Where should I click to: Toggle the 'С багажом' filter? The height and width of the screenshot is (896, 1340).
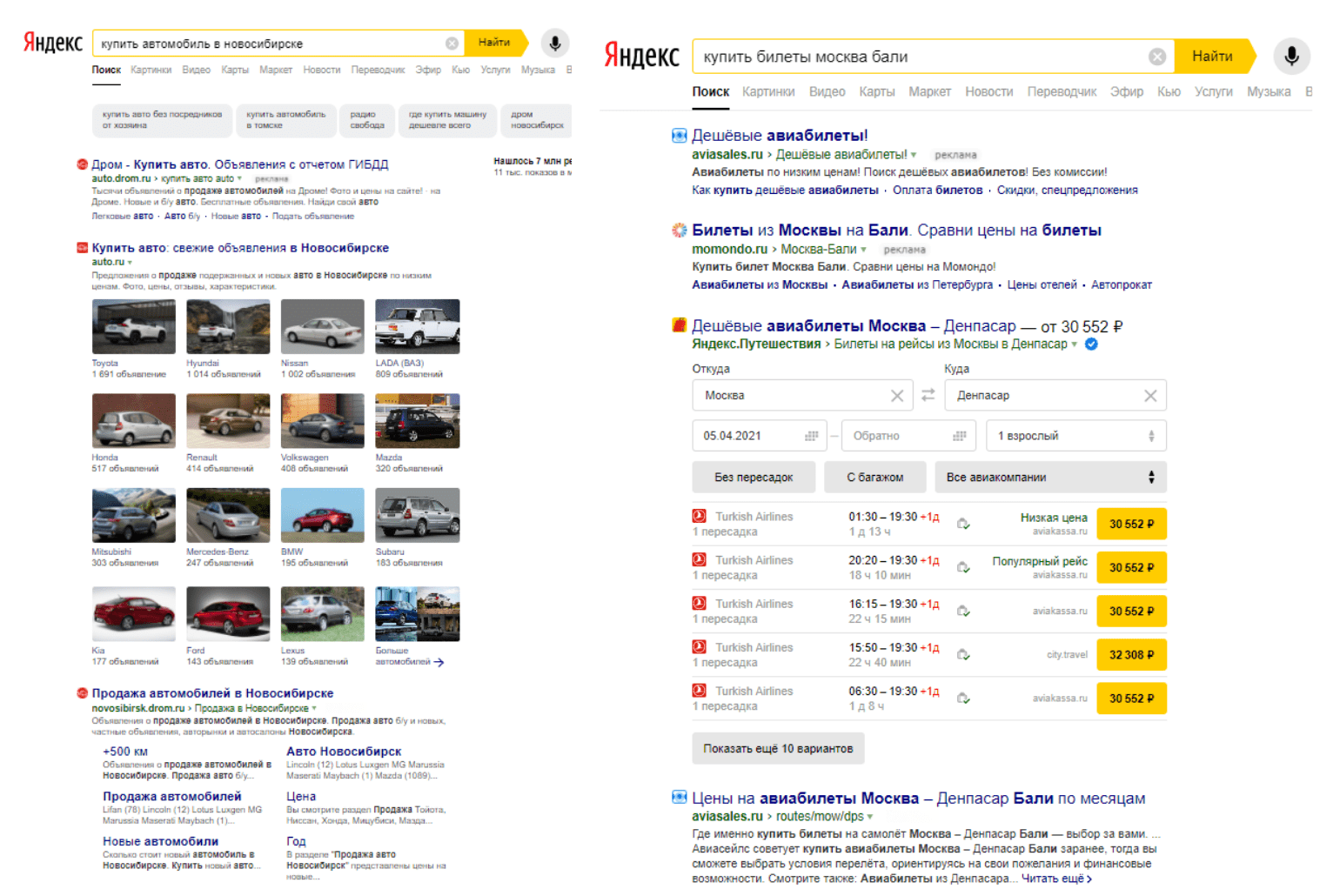875,478
